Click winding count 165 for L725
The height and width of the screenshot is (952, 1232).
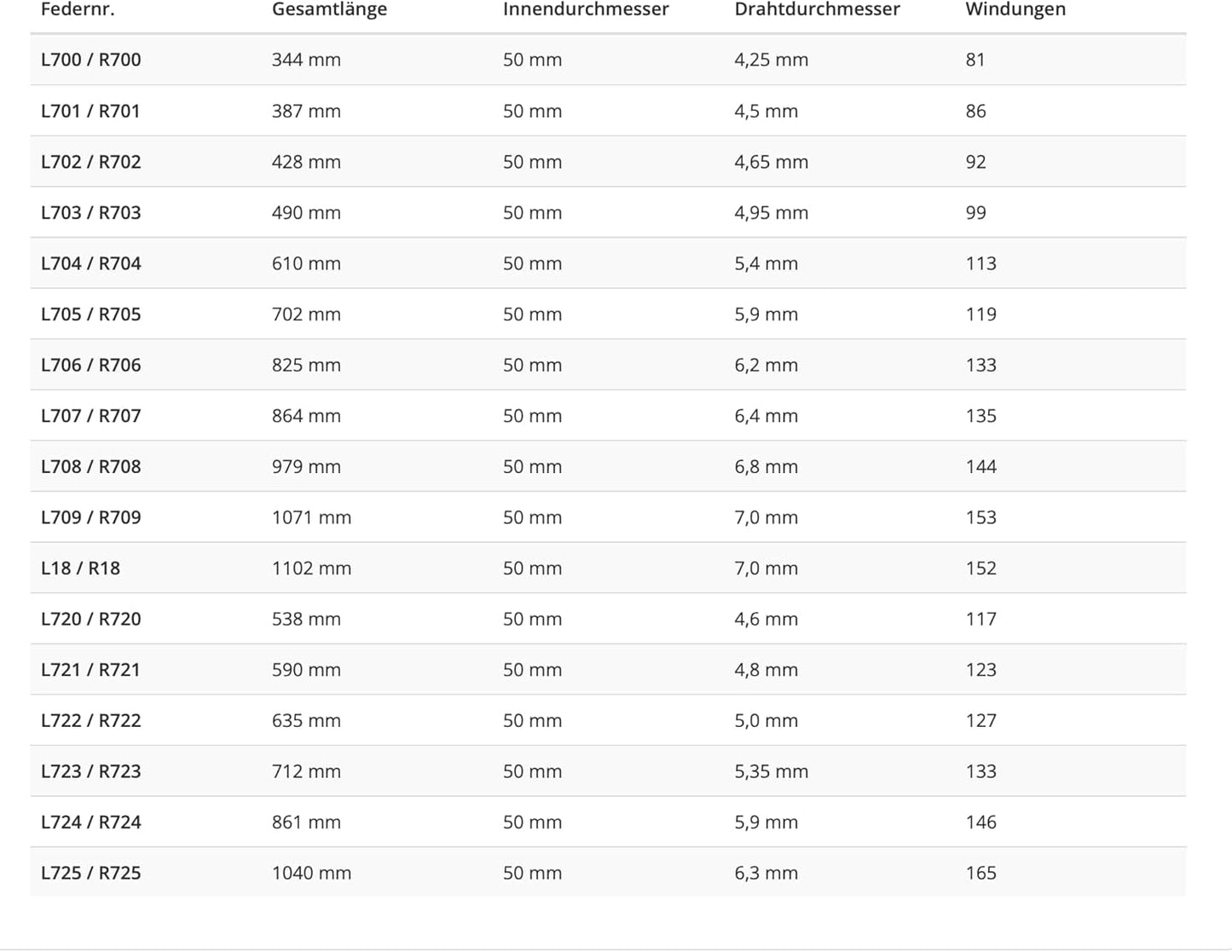(980, 873)
